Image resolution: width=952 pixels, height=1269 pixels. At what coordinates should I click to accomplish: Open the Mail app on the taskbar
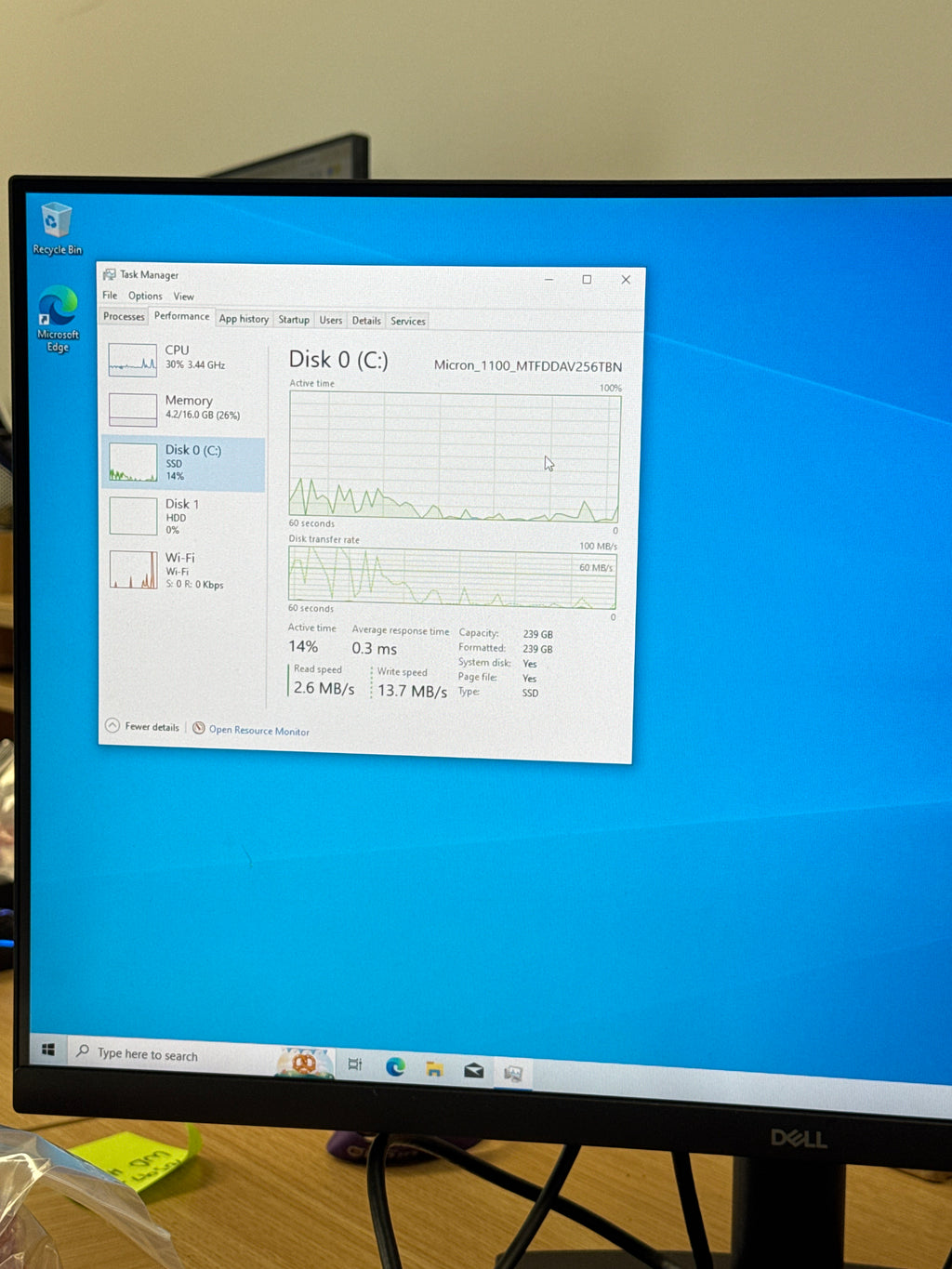[473, 1070]
